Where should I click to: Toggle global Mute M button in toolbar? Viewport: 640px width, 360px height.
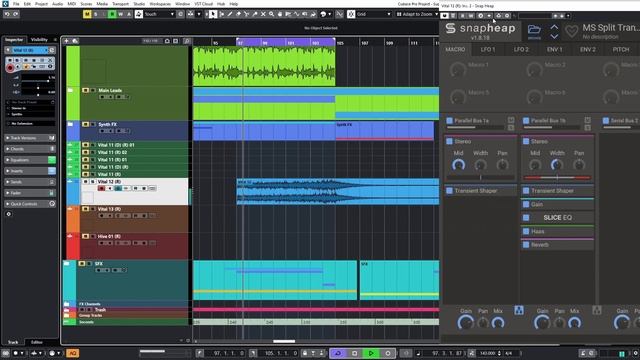(x=87, y=14)
